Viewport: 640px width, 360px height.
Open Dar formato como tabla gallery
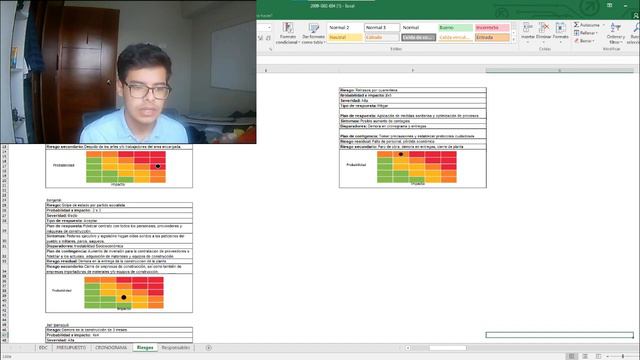click(313, 33)
